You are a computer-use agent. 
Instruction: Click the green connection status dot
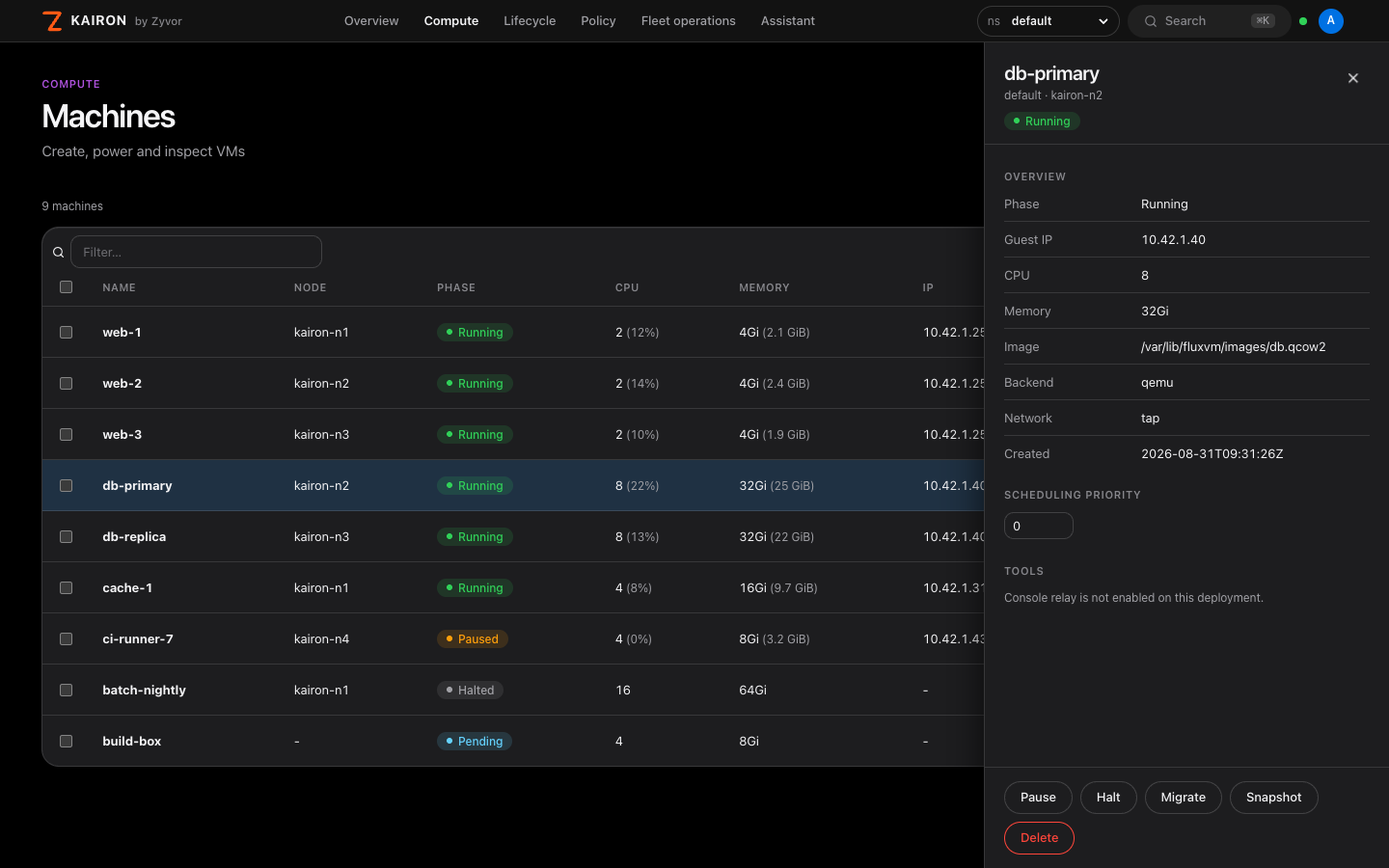click(x=1303, y=21)
